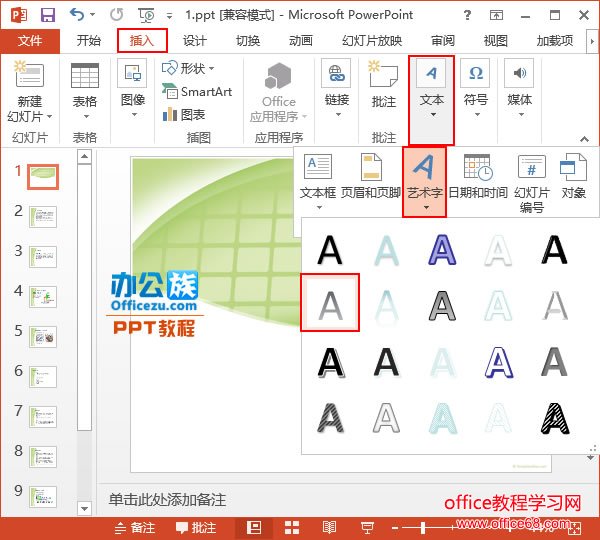Viewport: 600px width, 540px height.
Task: Open the 媒体 dropdown
Action: point(519,88)
